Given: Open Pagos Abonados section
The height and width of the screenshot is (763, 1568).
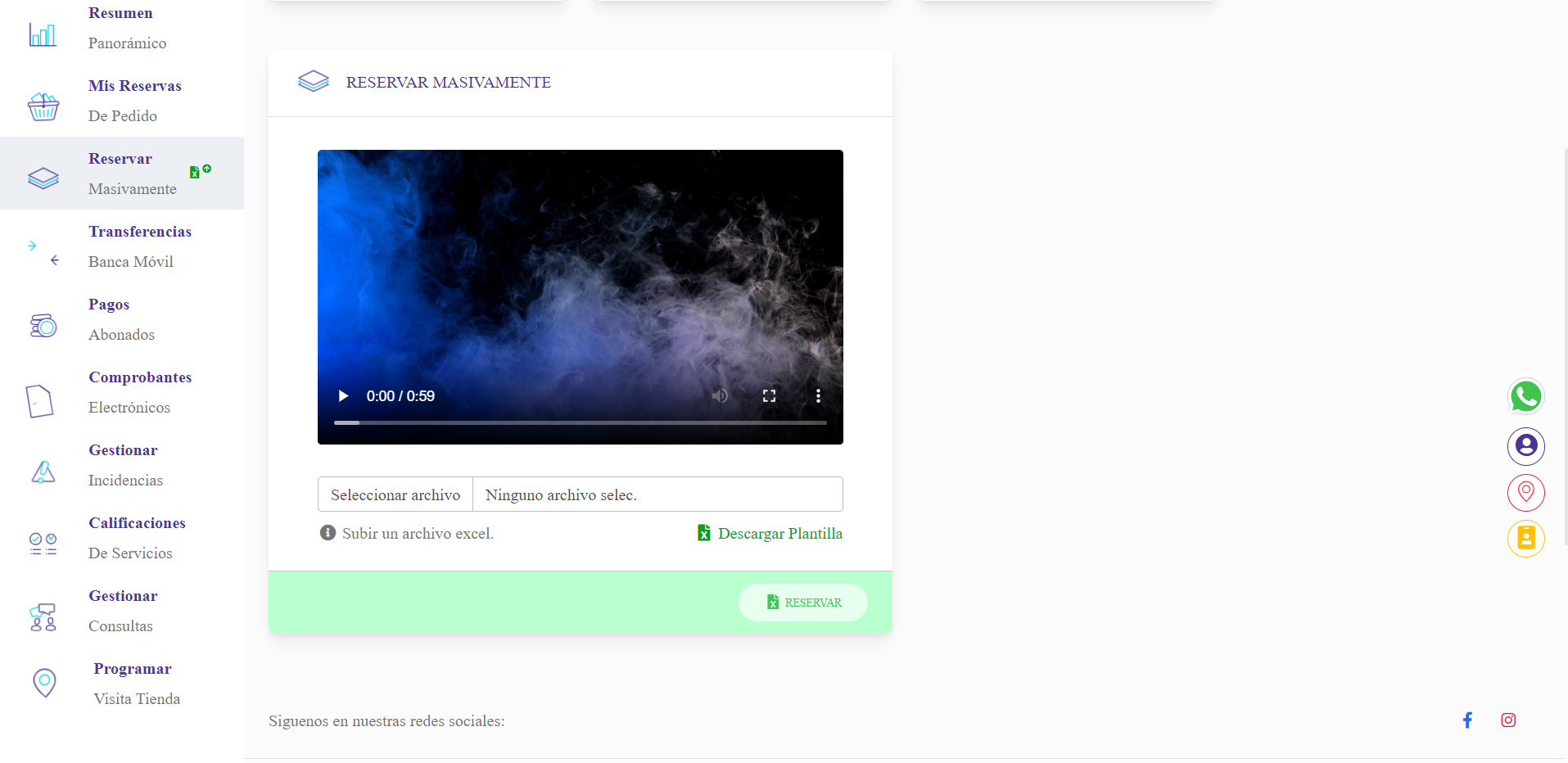Looking at the screenshot, I should (x=121, y=319).
